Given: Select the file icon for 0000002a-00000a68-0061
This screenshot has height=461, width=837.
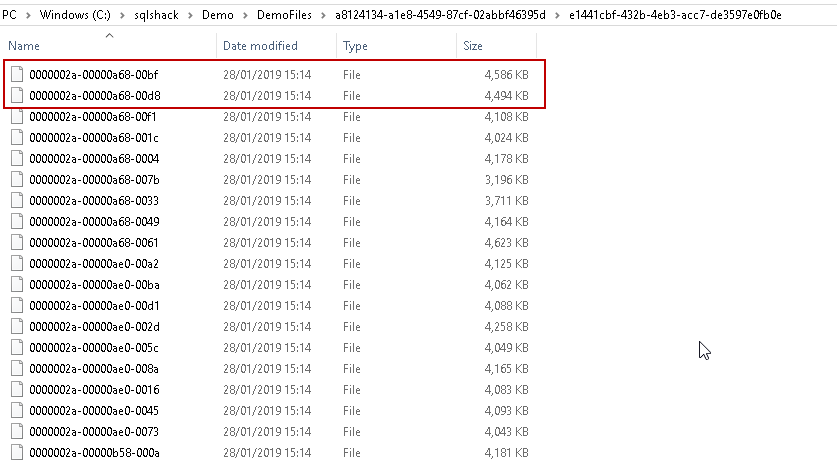Looking at the screenshot, I should pos(17,243).
